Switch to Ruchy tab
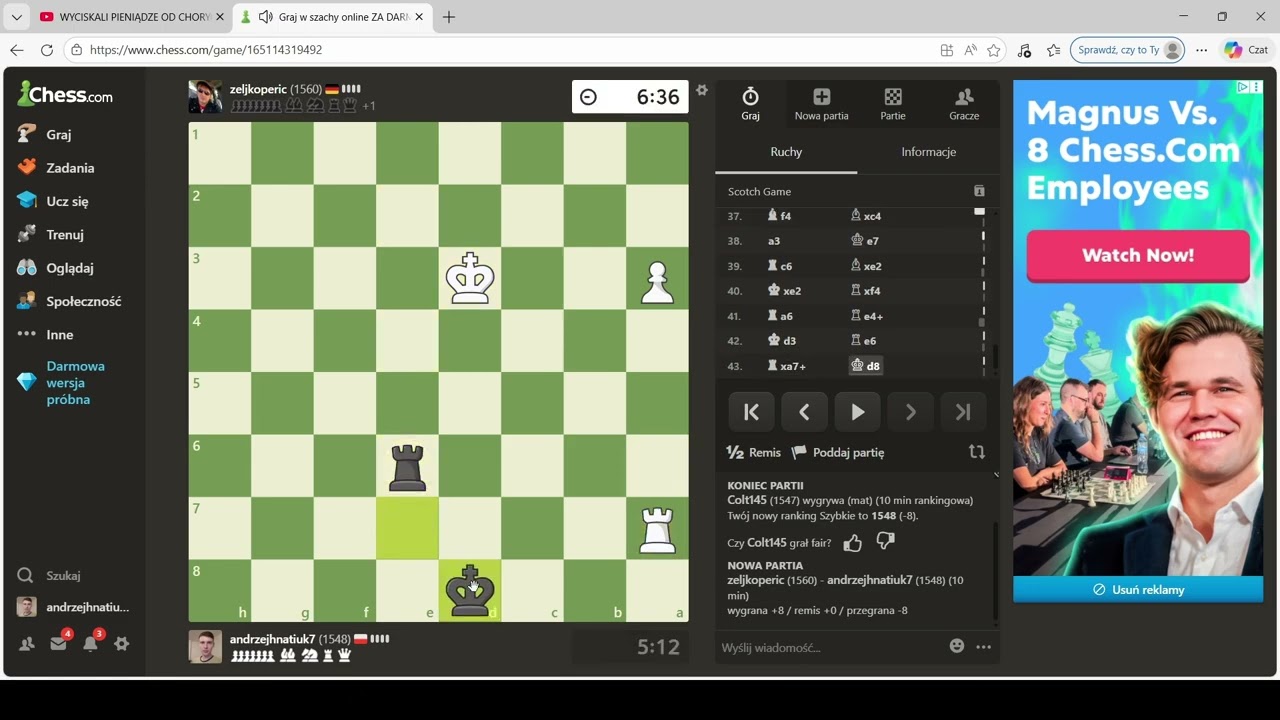Screen dimensions: 1280x720 point(786,152)
